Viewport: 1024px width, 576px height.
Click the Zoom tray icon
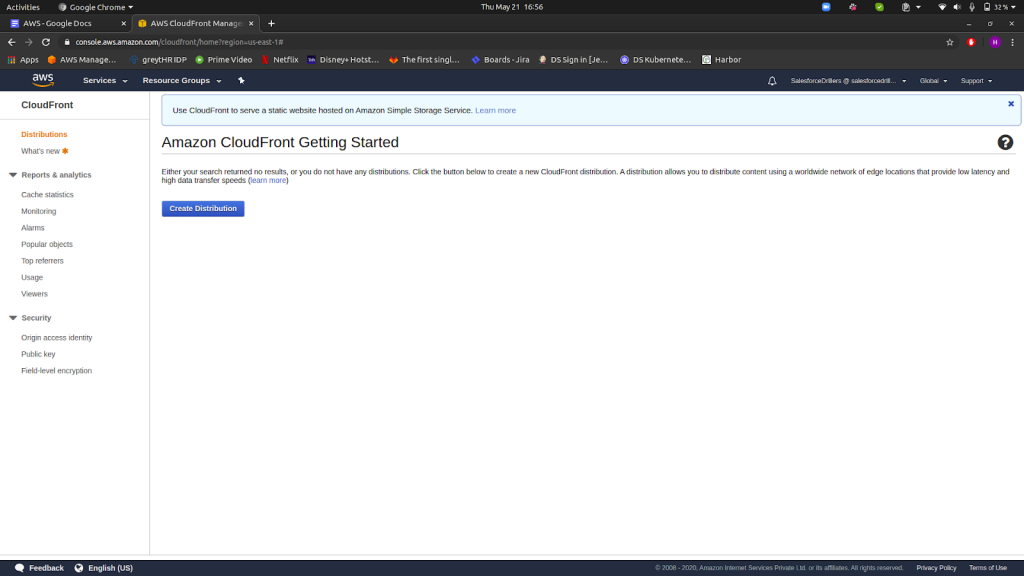pyautogui.click(x=826, y=7)
